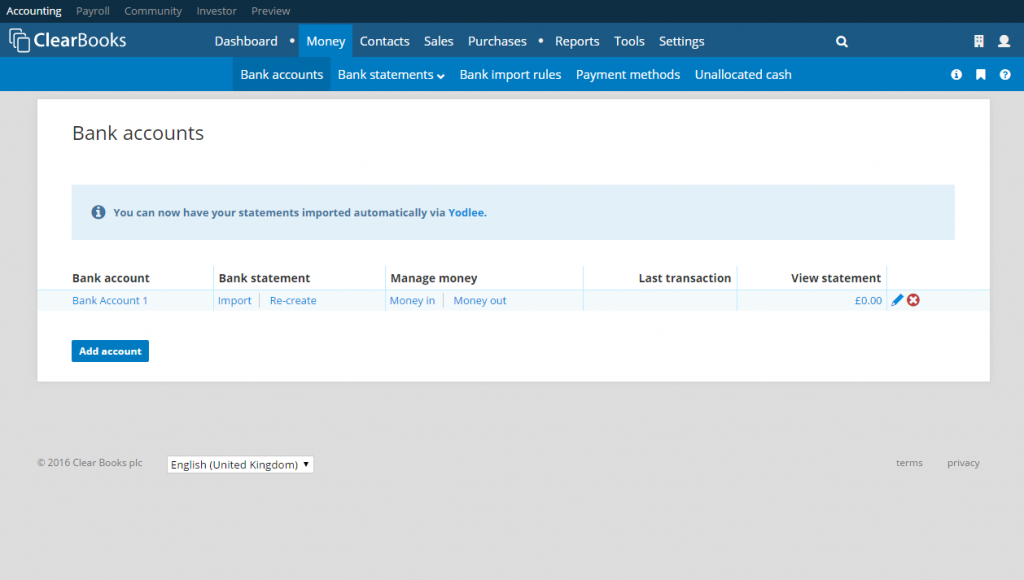Screen dimensions: 1024x580
Task: Open the Purchases menu
Action: point(497,41)
